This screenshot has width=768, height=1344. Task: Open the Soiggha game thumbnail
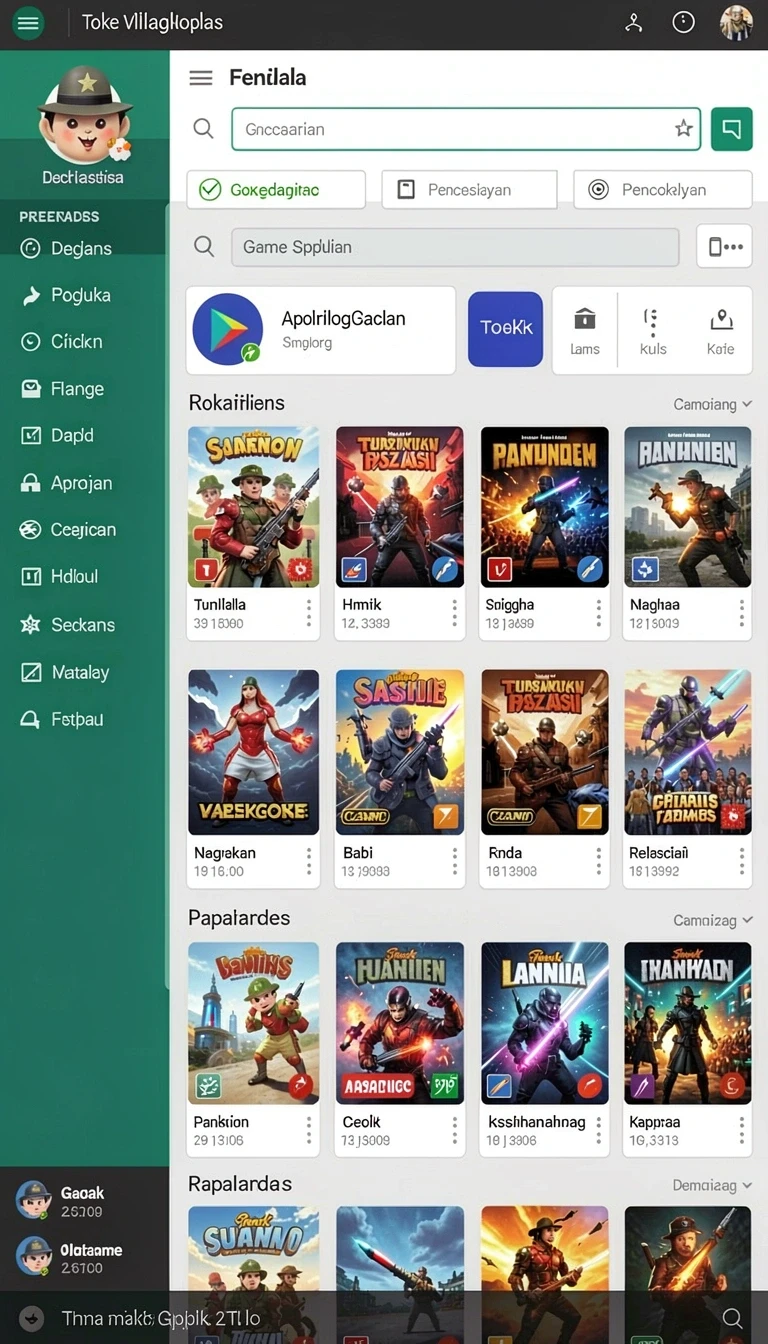pos(545,507)
